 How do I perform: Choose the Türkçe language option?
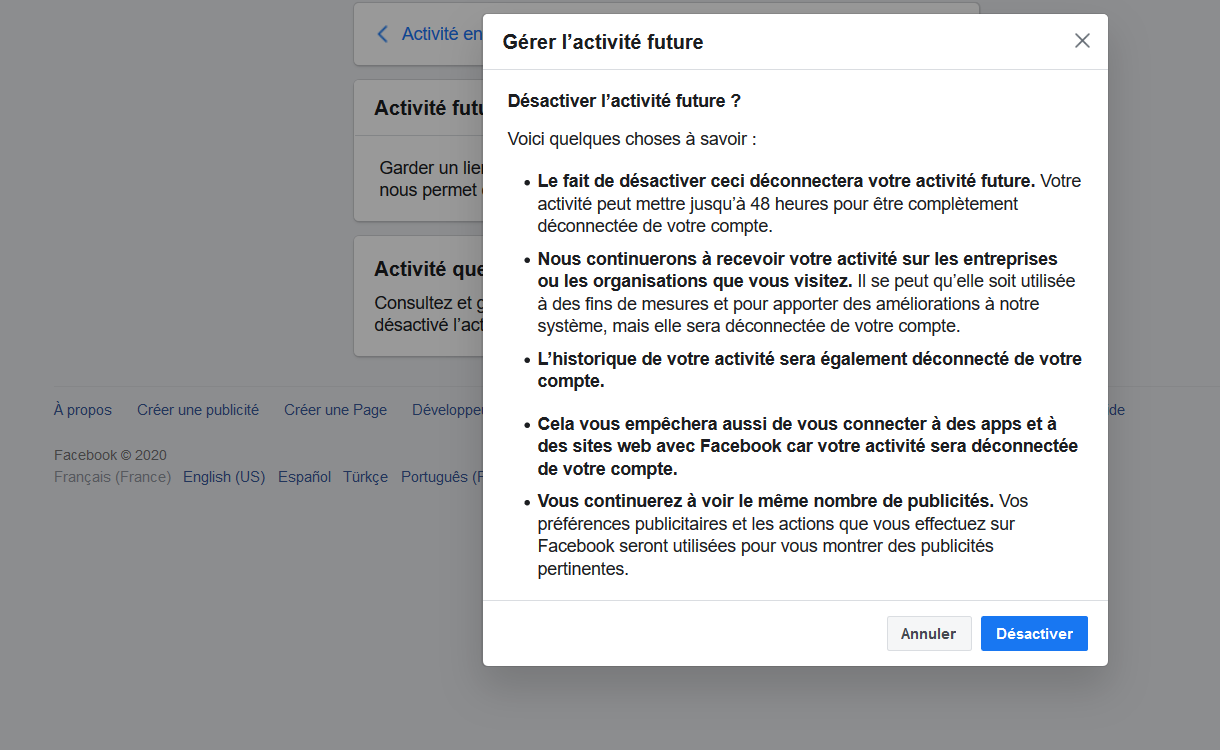pos(365,477)
